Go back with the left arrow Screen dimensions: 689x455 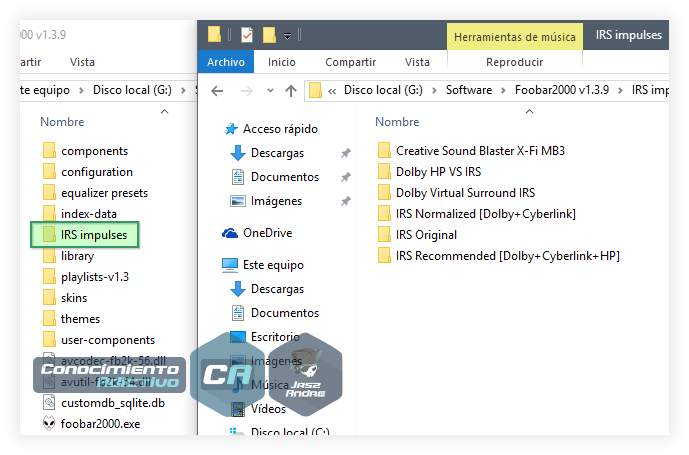point(217,91)
